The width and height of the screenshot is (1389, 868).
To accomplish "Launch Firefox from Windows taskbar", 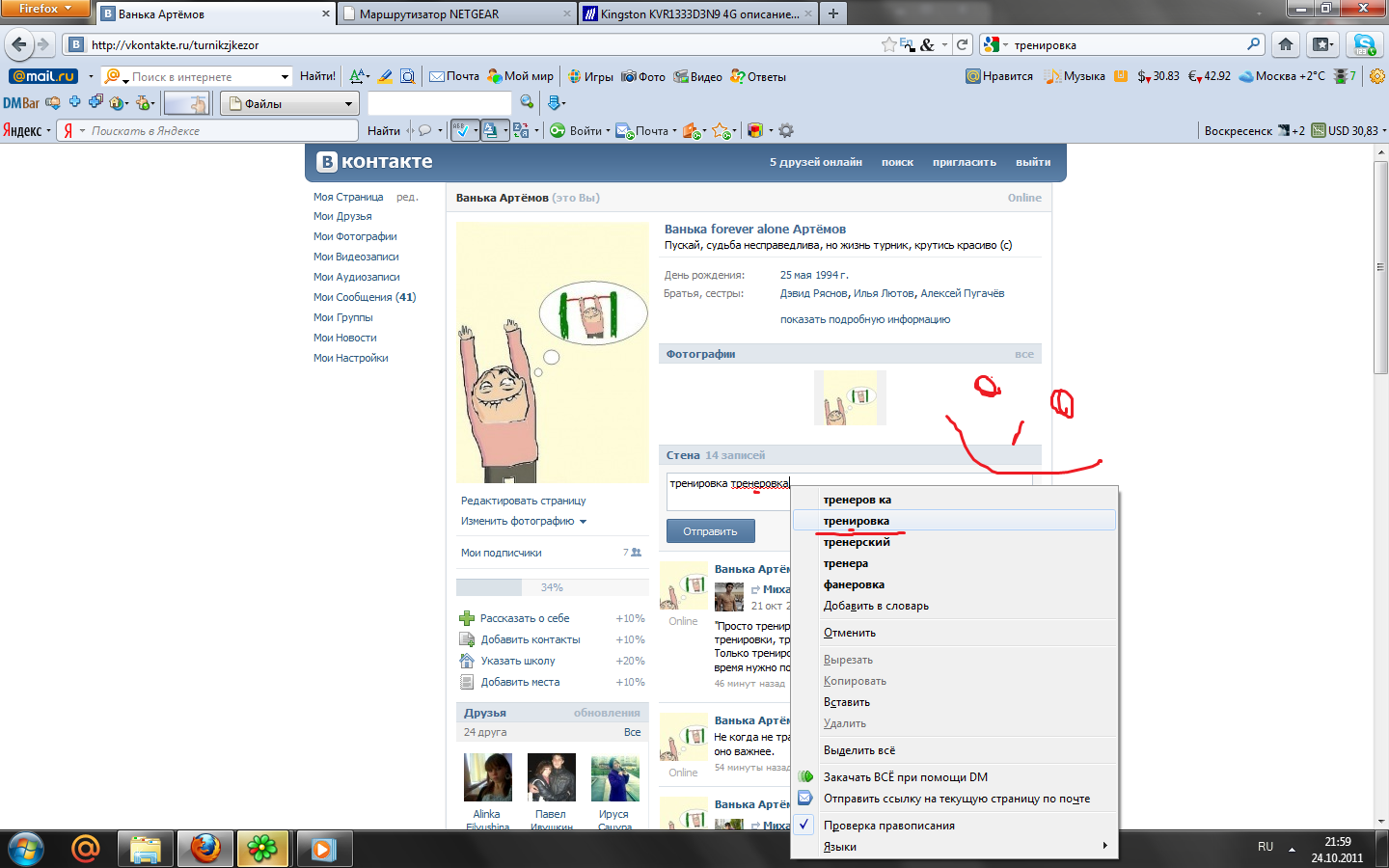I will (x=204, y=849).
